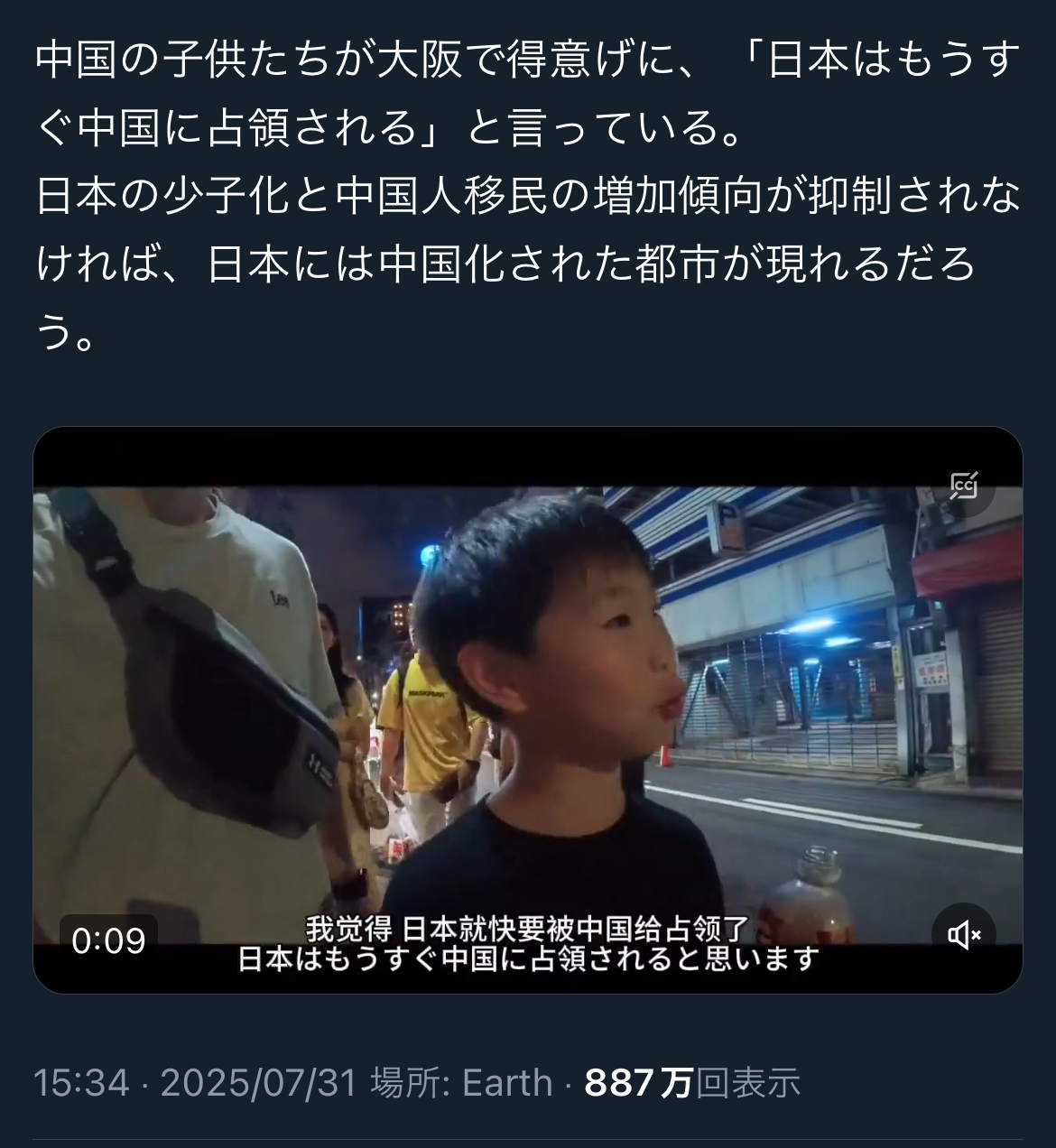
Task: Toggle the closed captions icon on video
Action: coord(964,486)
